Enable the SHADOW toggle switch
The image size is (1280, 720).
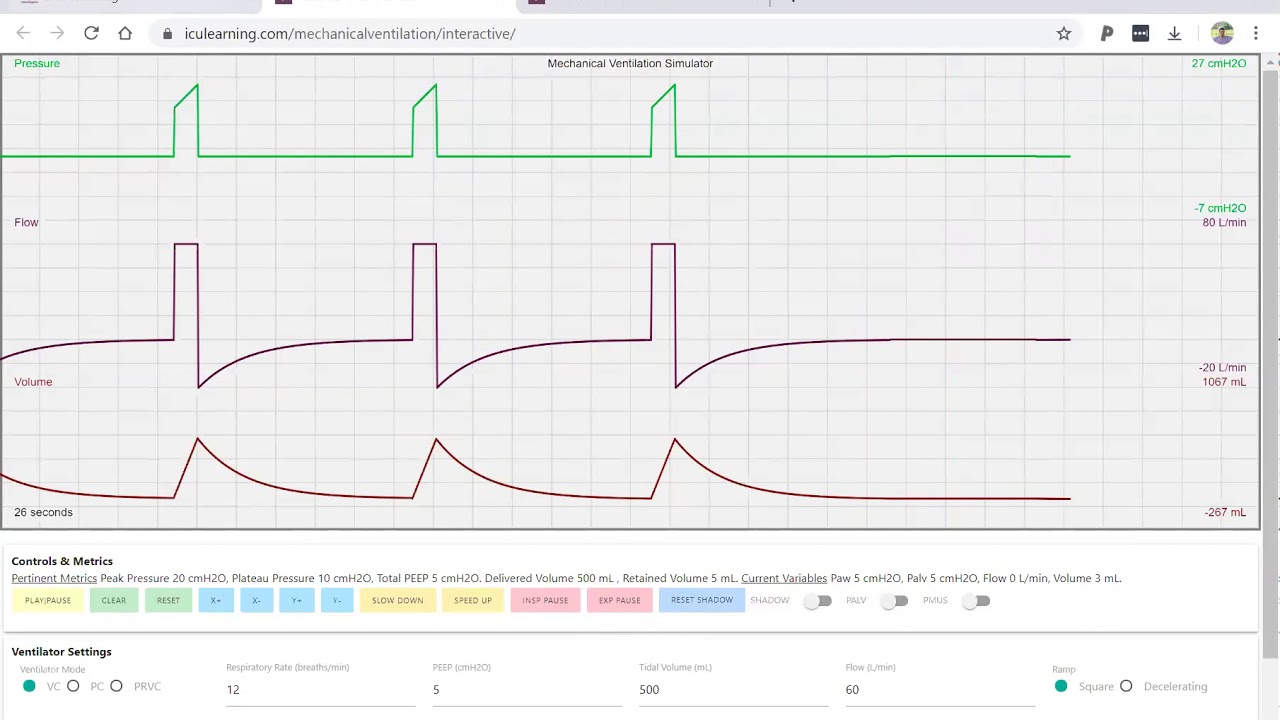click(x=818, y=601)
